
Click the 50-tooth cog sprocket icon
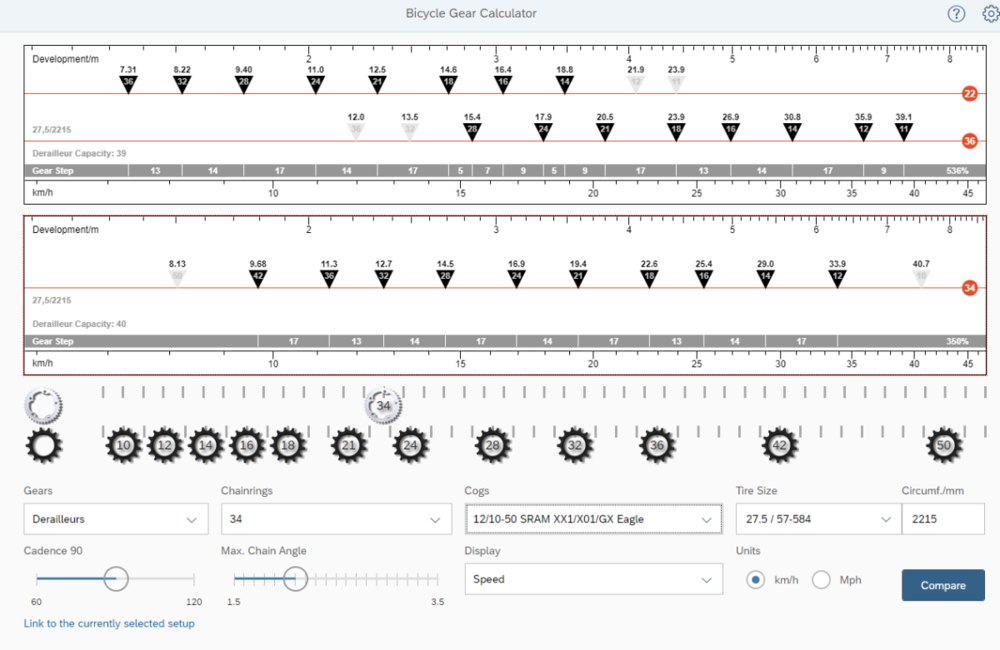point(943,445)
